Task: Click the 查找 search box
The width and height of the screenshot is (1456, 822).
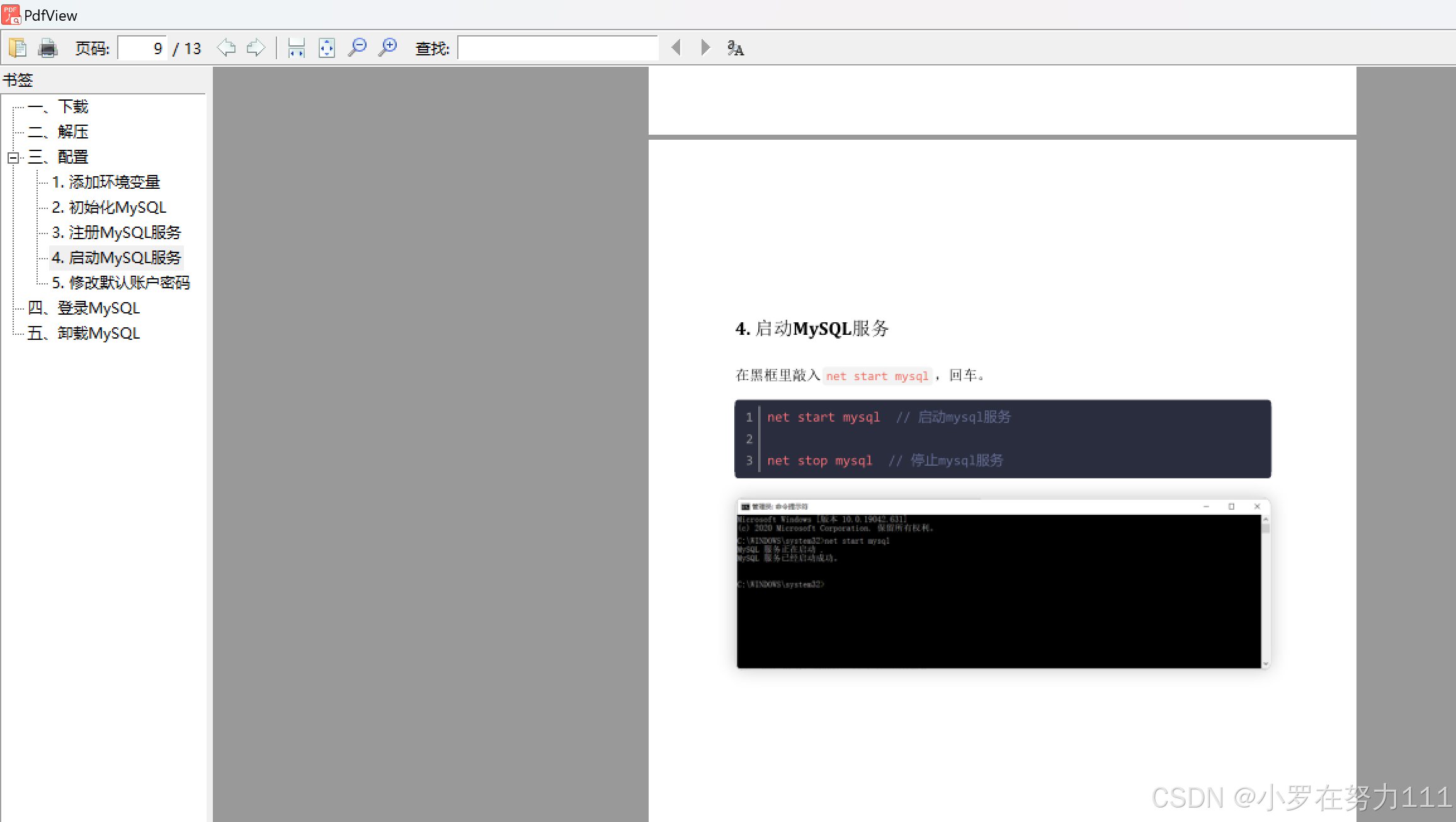Action: (x=557, y=48)
